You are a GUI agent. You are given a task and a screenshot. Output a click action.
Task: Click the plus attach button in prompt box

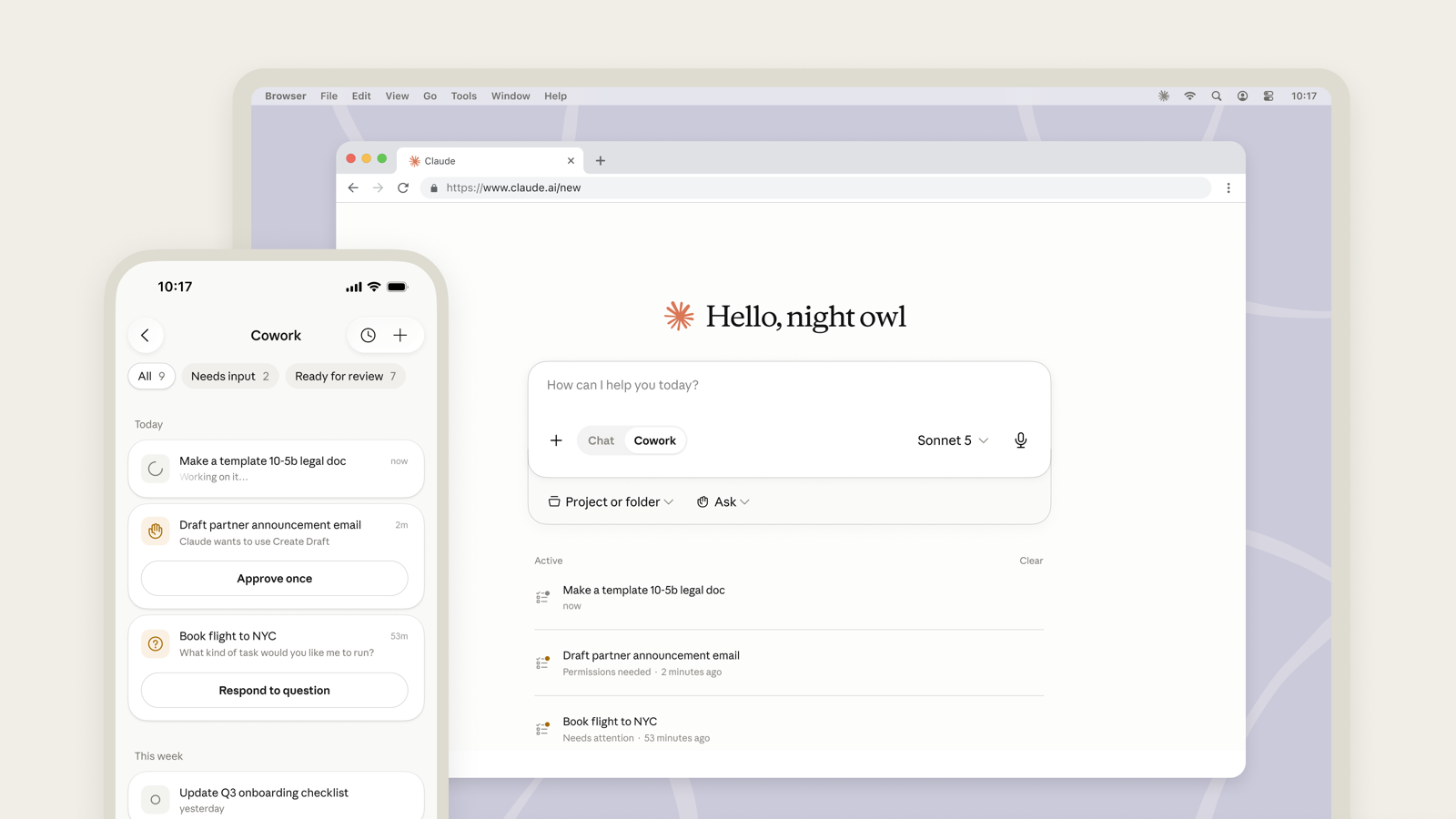[556, 440]
